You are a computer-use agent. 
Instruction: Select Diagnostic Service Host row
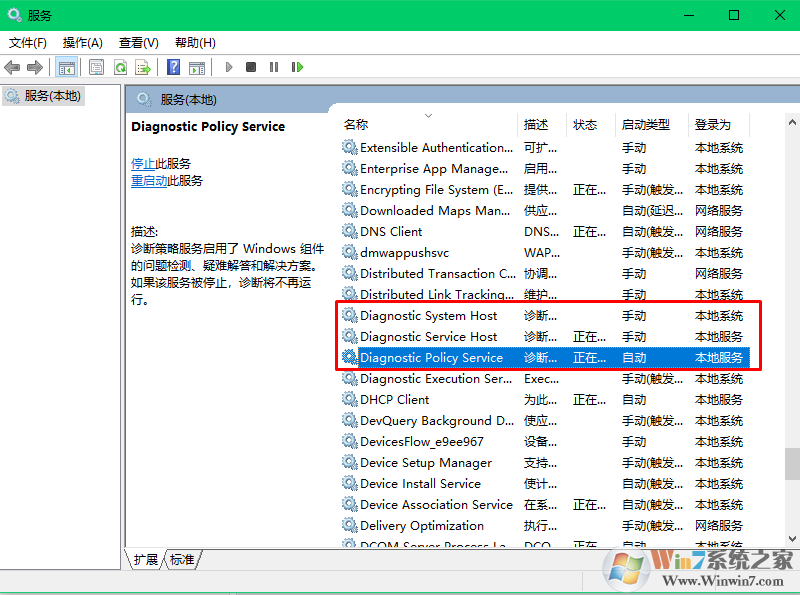click(x=545, y=336)
